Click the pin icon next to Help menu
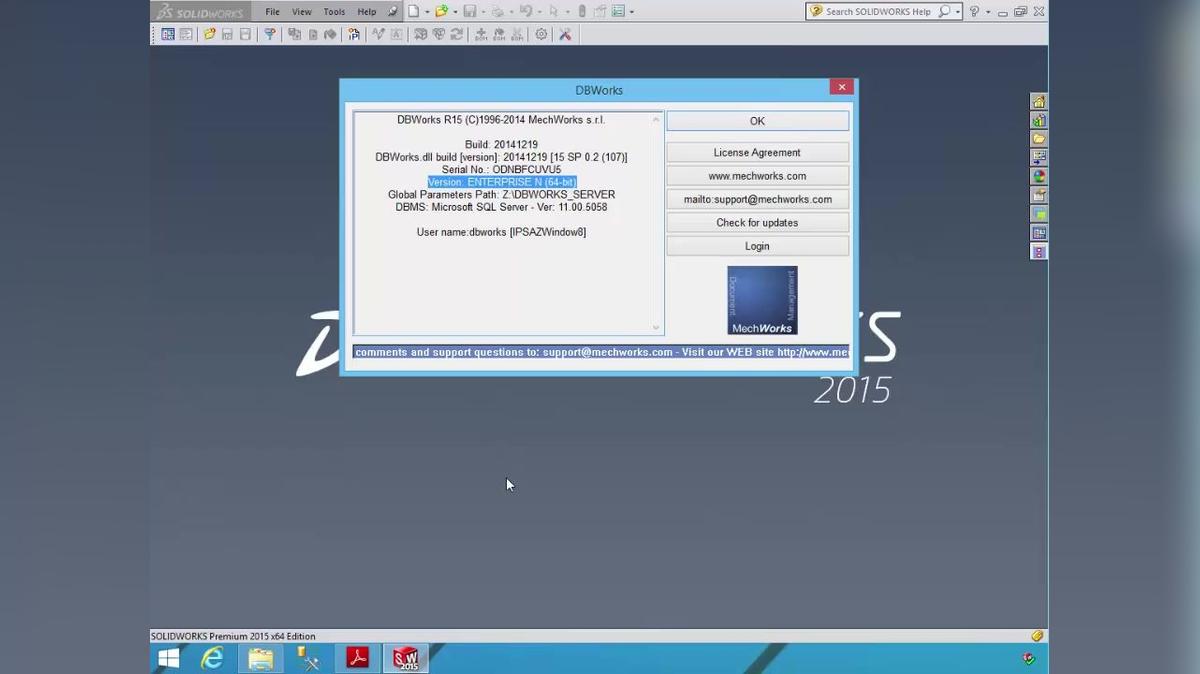Screen dimensions: 1200x674 coord(392,12)
